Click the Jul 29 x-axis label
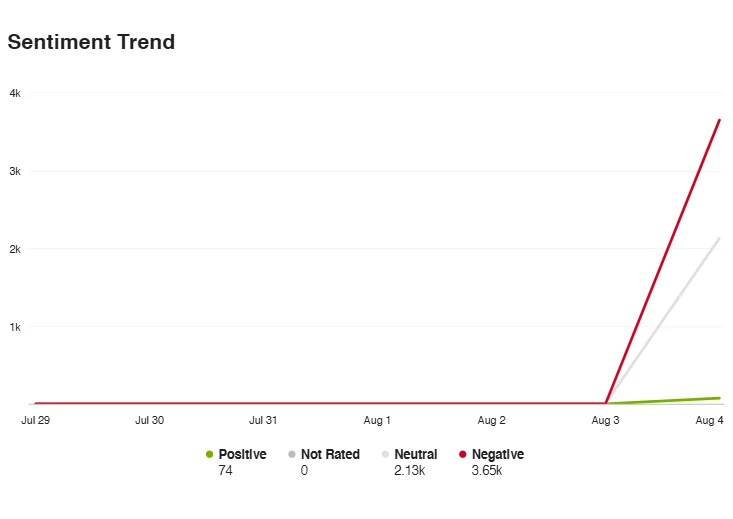 pos(35,421)
